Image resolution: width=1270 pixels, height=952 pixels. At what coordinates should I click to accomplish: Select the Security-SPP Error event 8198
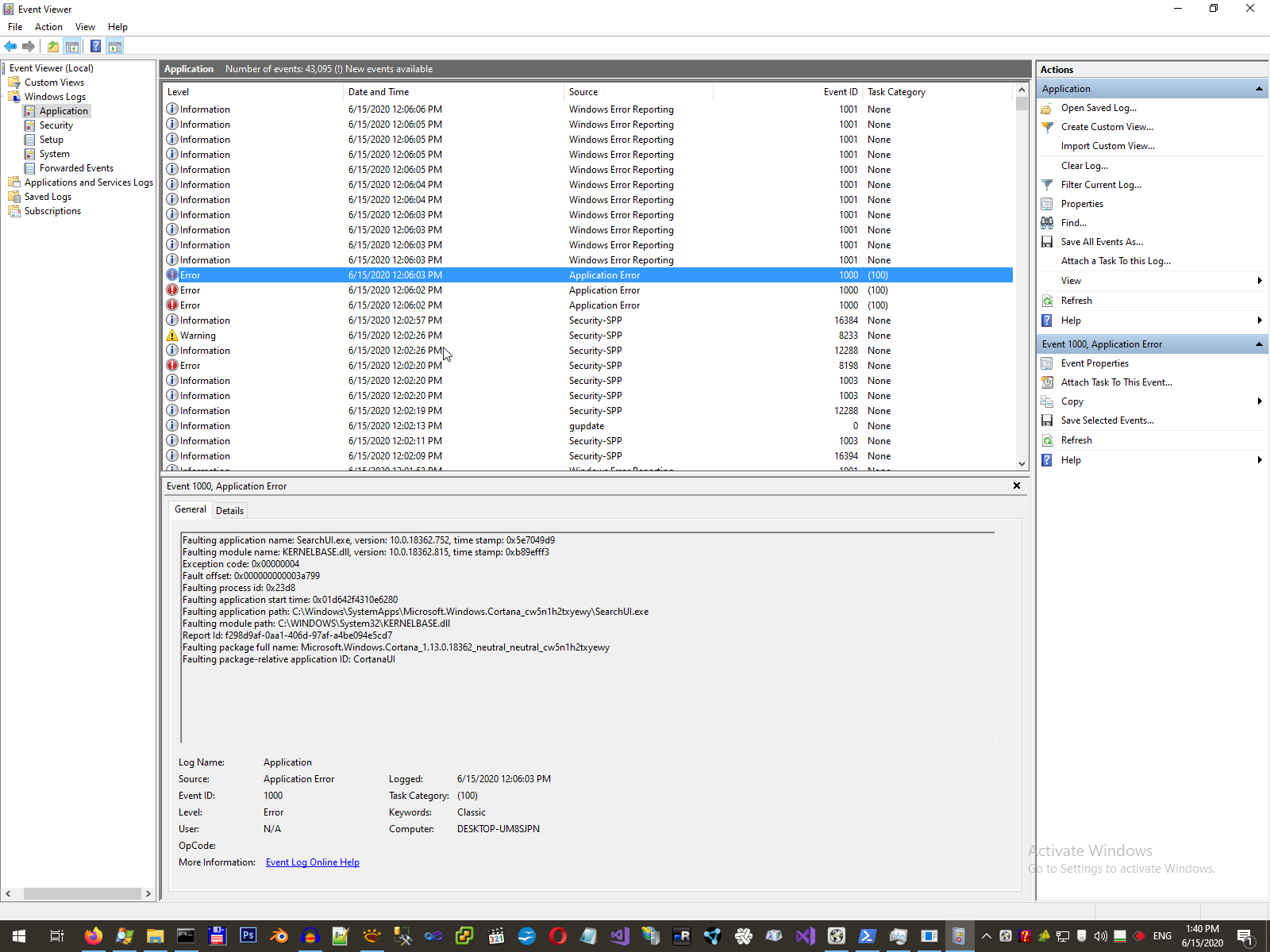click(x=587, y=366)
